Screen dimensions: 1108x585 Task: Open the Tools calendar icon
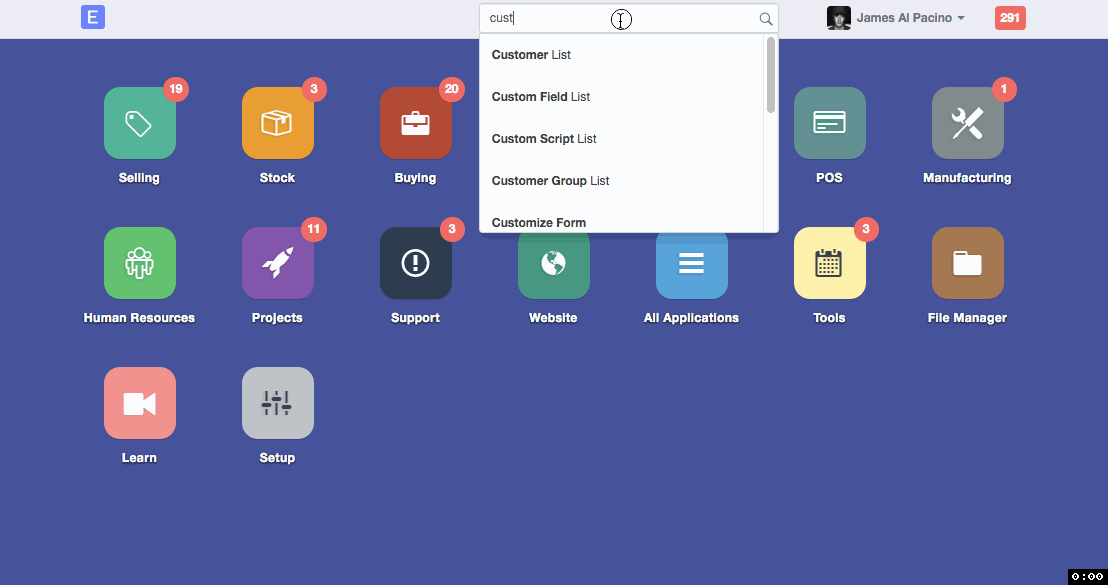[x=830, y=263]
